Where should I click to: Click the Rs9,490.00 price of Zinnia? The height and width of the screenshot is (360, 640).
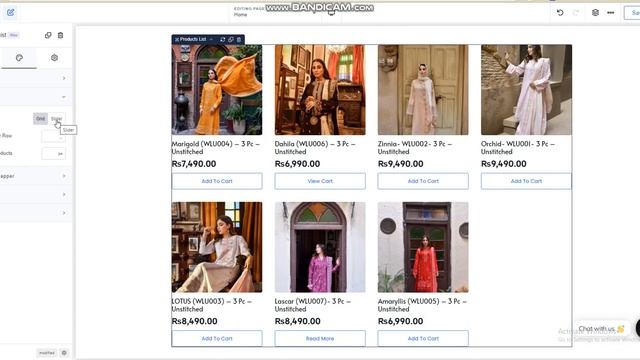400,164
